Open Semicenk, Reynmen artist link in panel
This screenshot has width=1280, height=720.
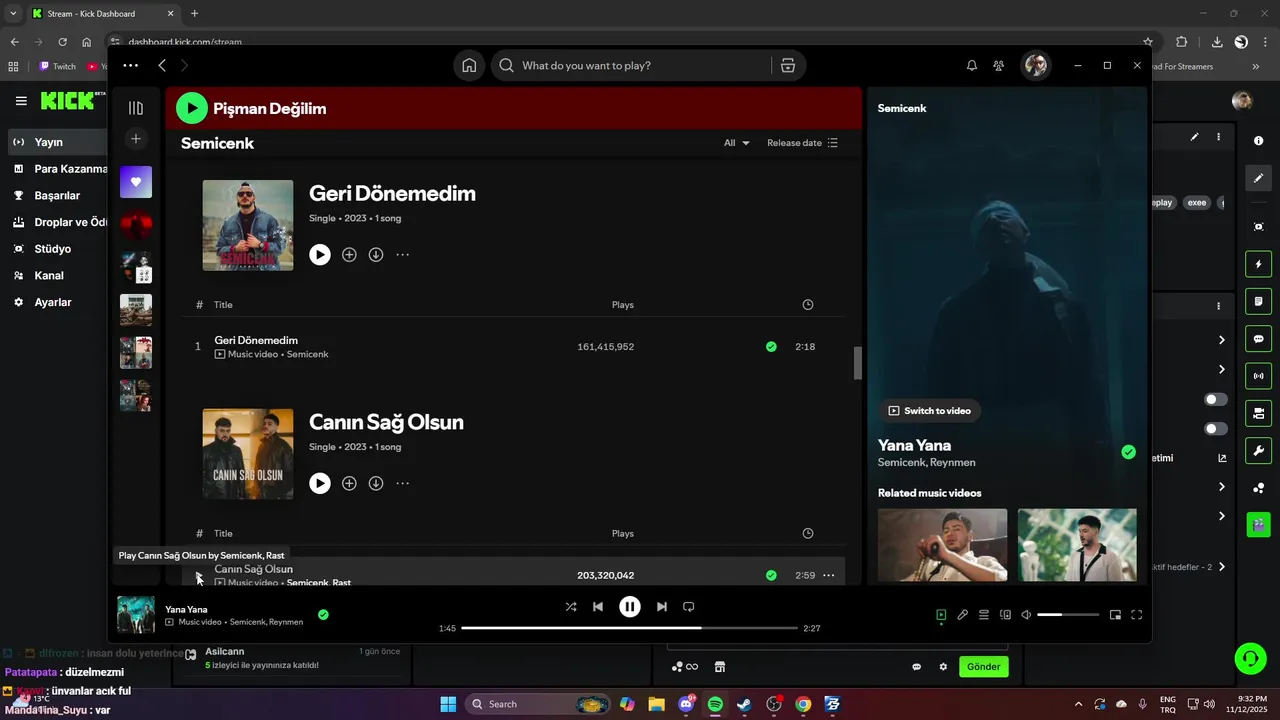pyautogui.click(x=926, y=463)
